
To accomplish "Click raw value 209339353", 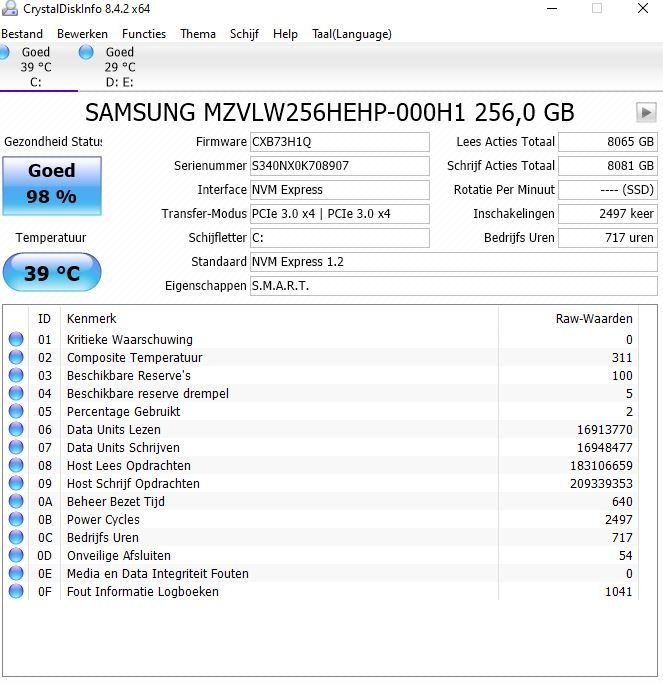I will pyautogui.click(x=601, y=484).
